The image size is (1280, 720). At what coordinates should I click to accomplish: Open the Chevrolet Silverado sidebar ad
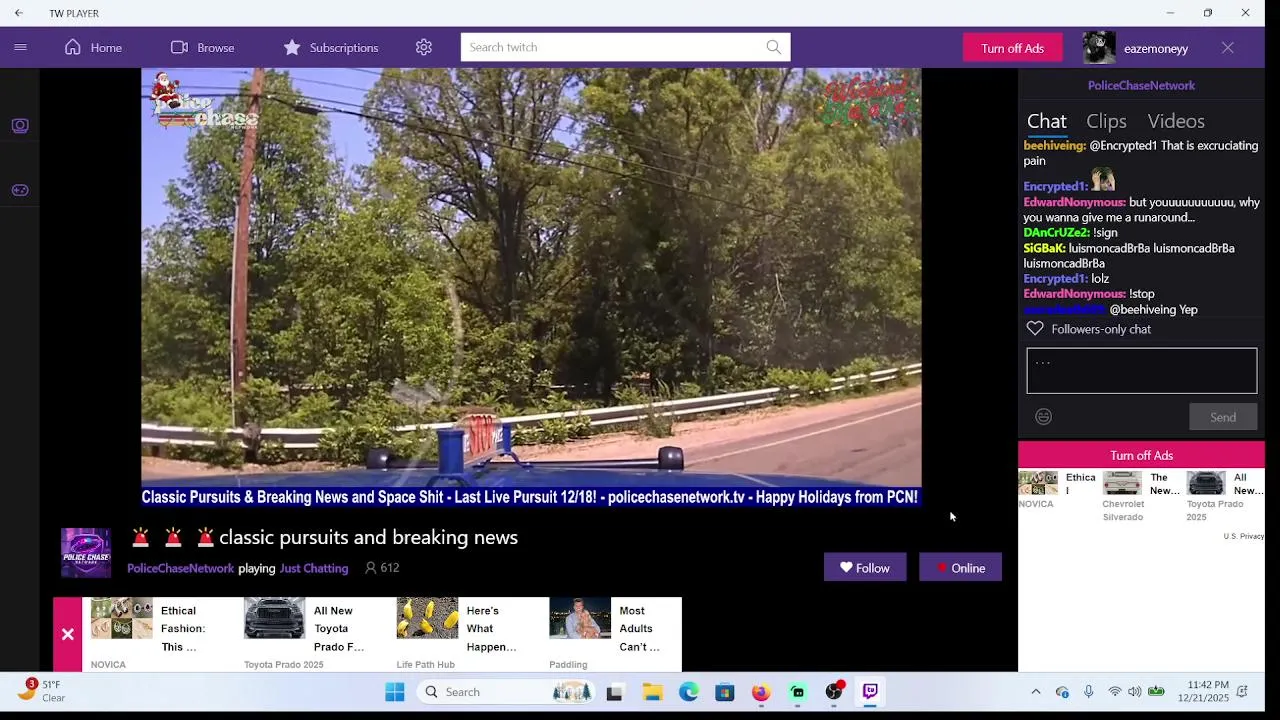(1142, 497)
